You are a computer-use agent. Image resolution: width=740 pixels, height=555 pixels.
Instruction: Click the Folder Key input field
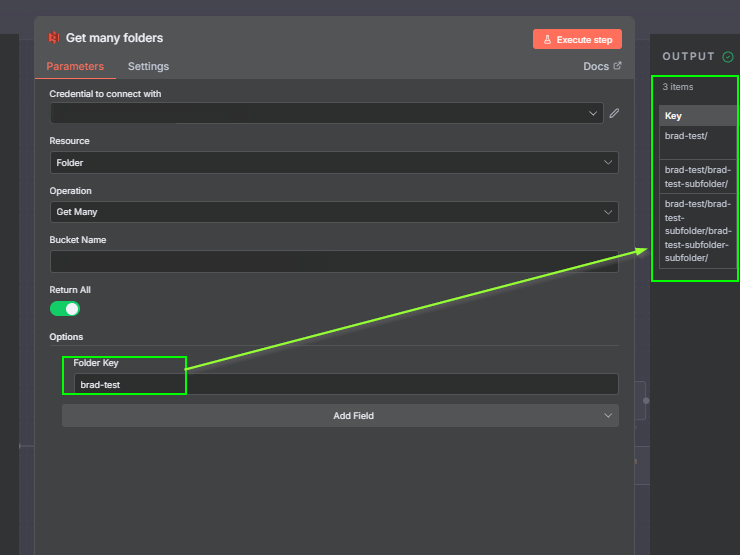(345, 384)
